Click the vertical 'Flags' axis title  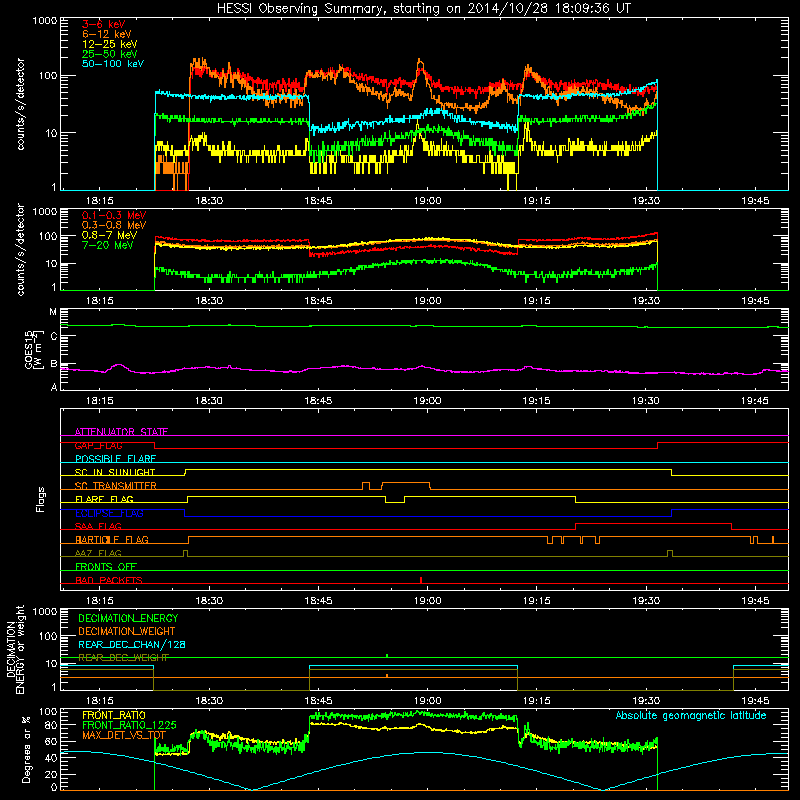pyautogui.click(x=41, y=499)
